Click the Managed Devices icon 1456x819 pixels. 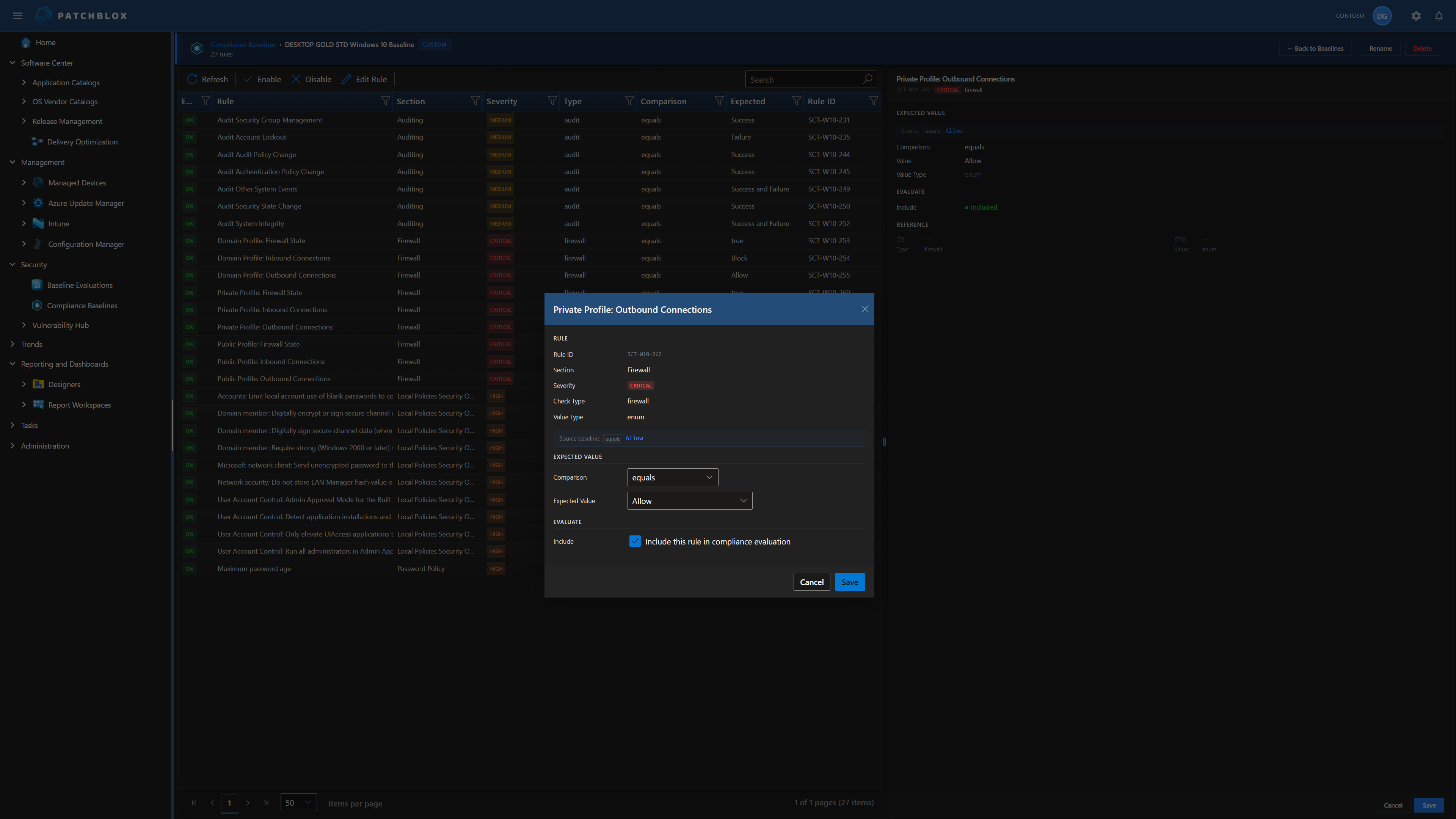point(38,182)
